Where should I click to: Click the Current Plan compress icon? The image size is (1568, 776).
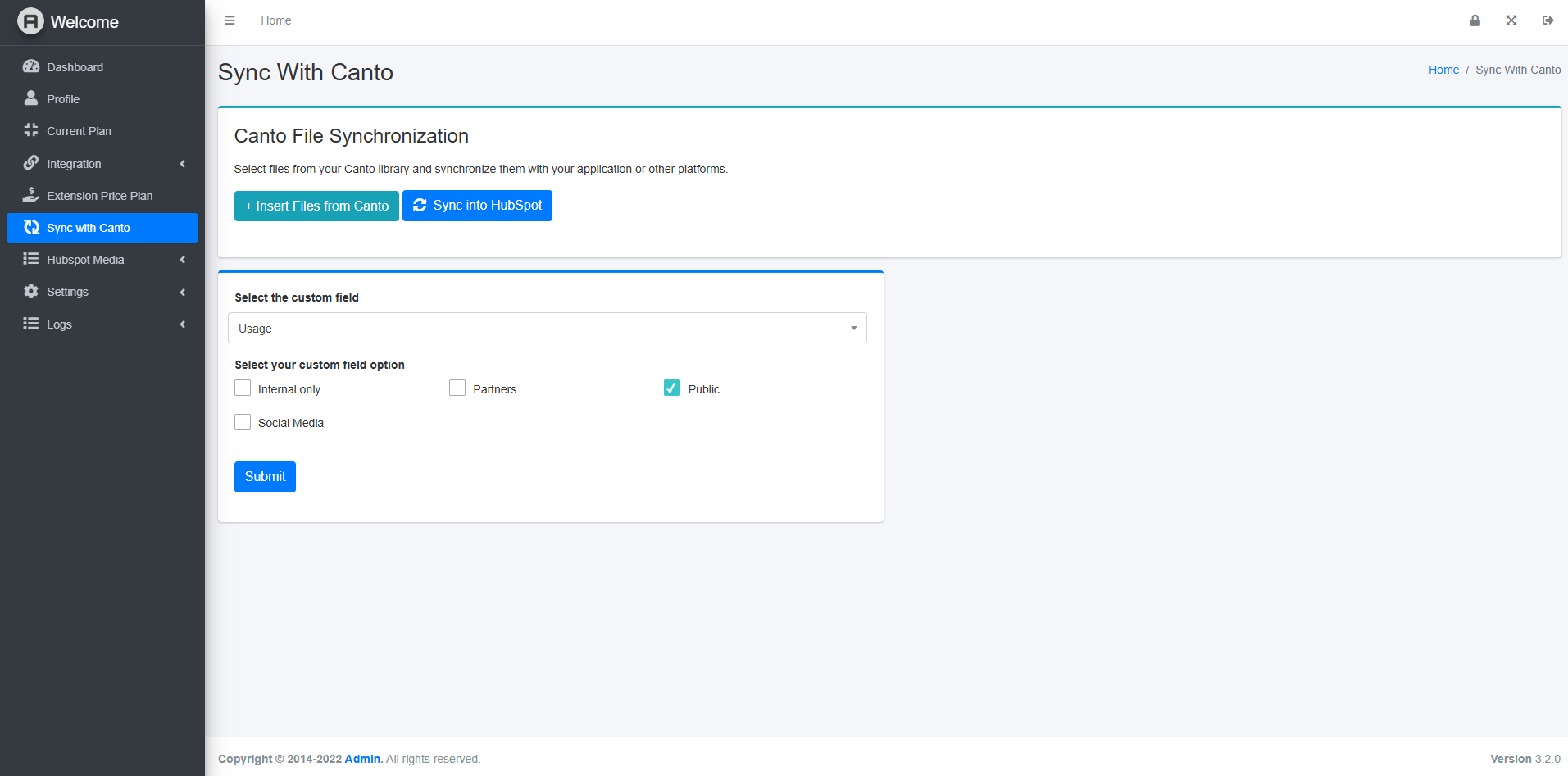[31, 130]
